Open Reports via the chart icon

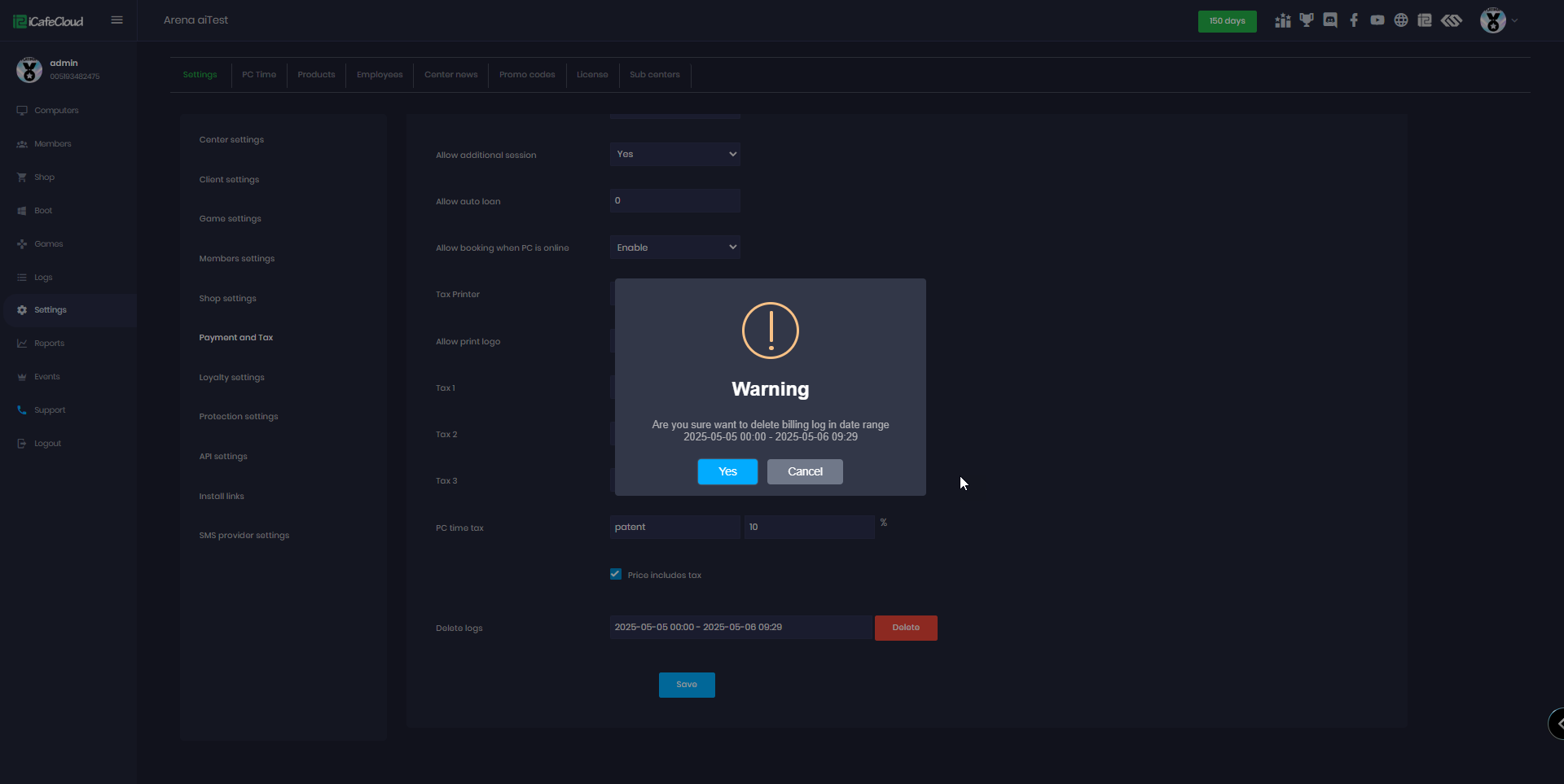22,344
